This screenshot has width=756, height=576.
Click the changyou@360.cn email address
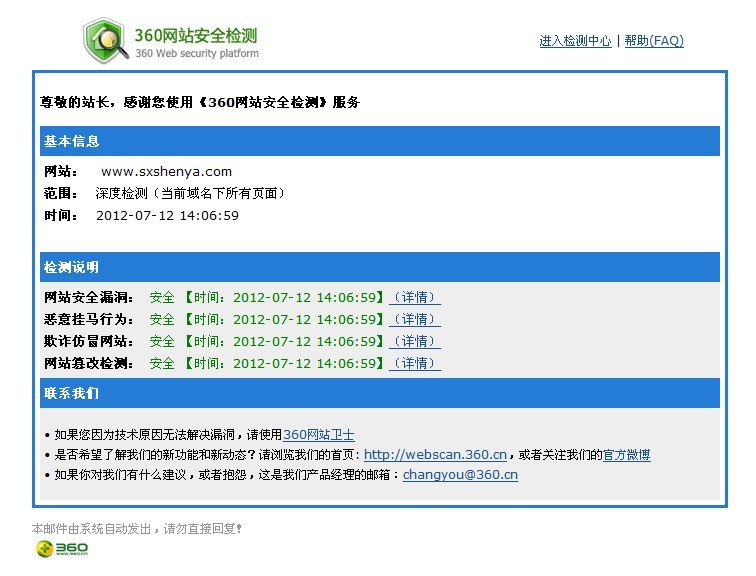[460, 475]
